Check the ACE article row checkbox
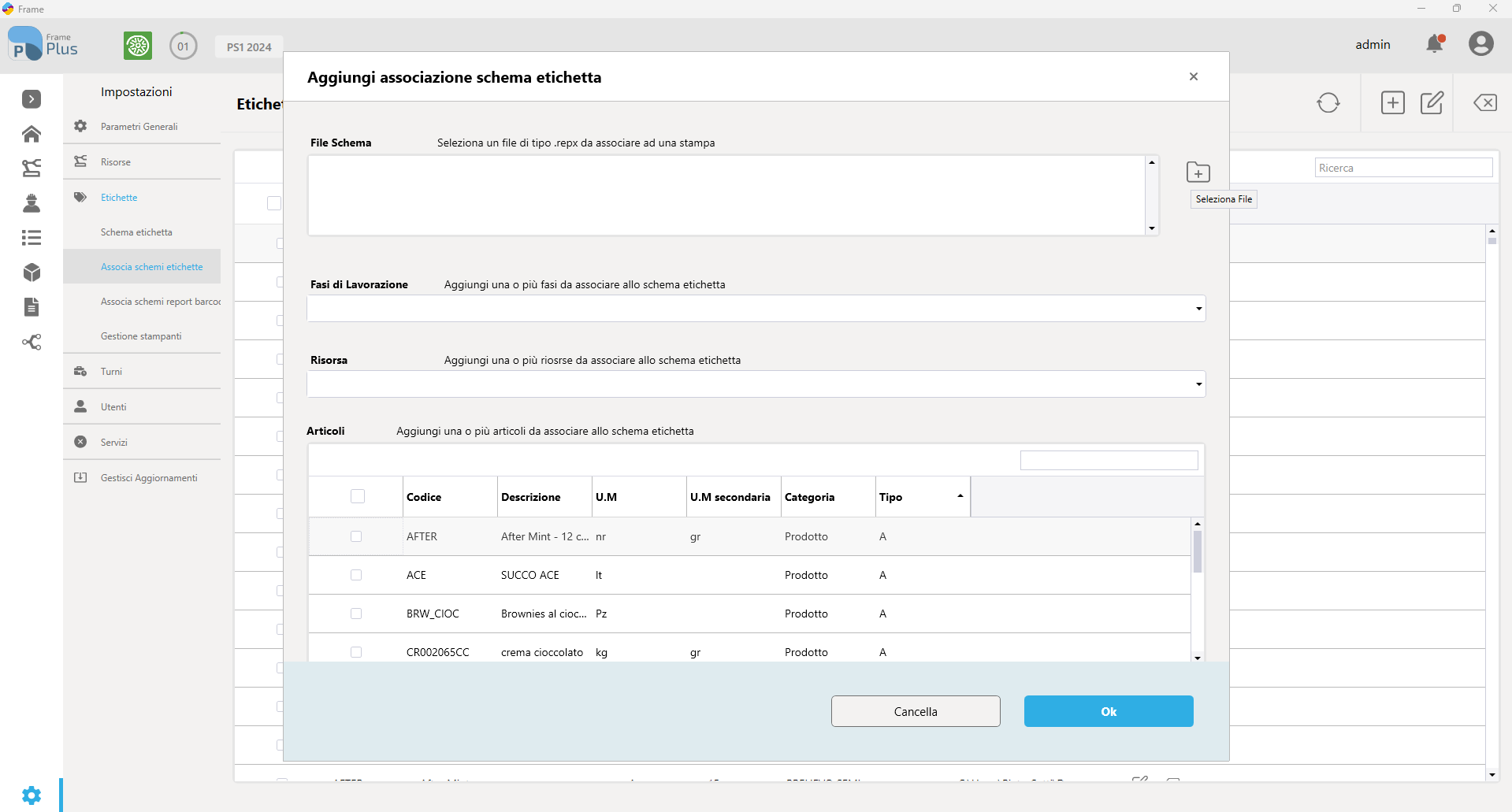1512x812 pixels. point(356,575)
